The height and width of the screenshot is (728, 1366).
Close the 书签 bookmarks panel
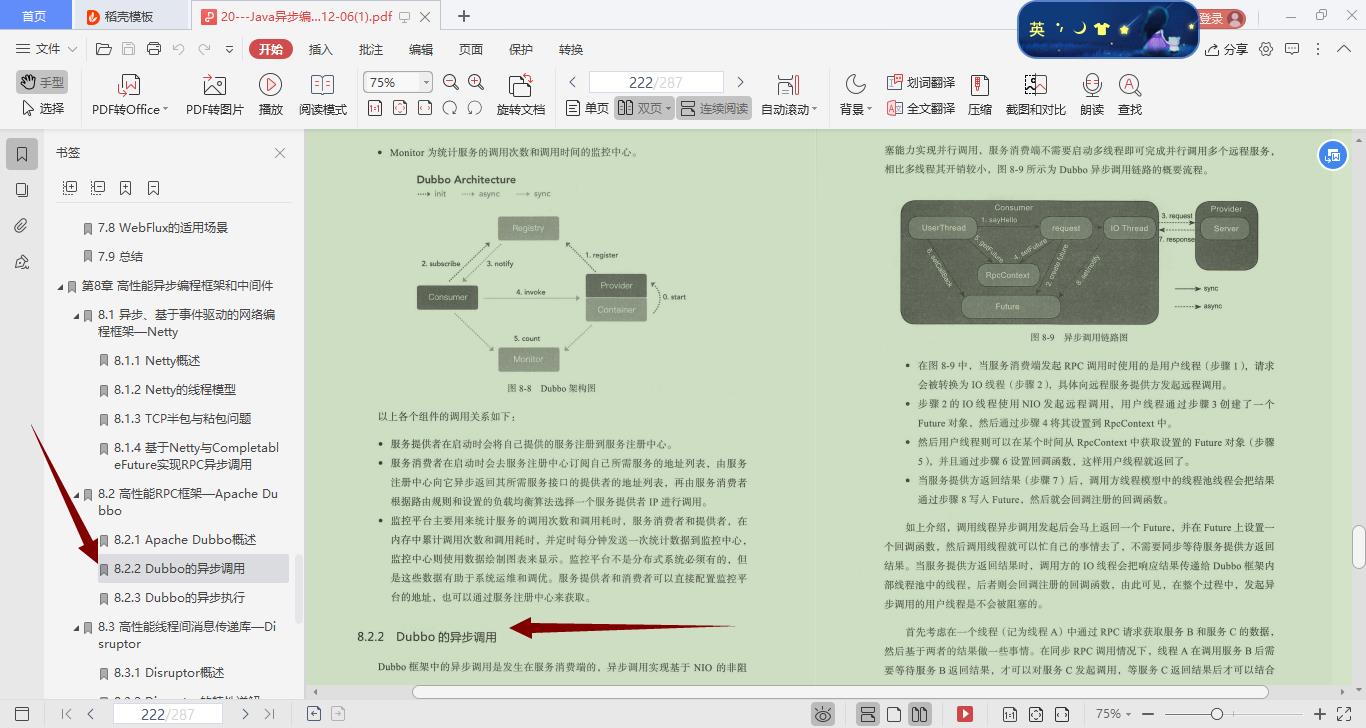(280, 153)
